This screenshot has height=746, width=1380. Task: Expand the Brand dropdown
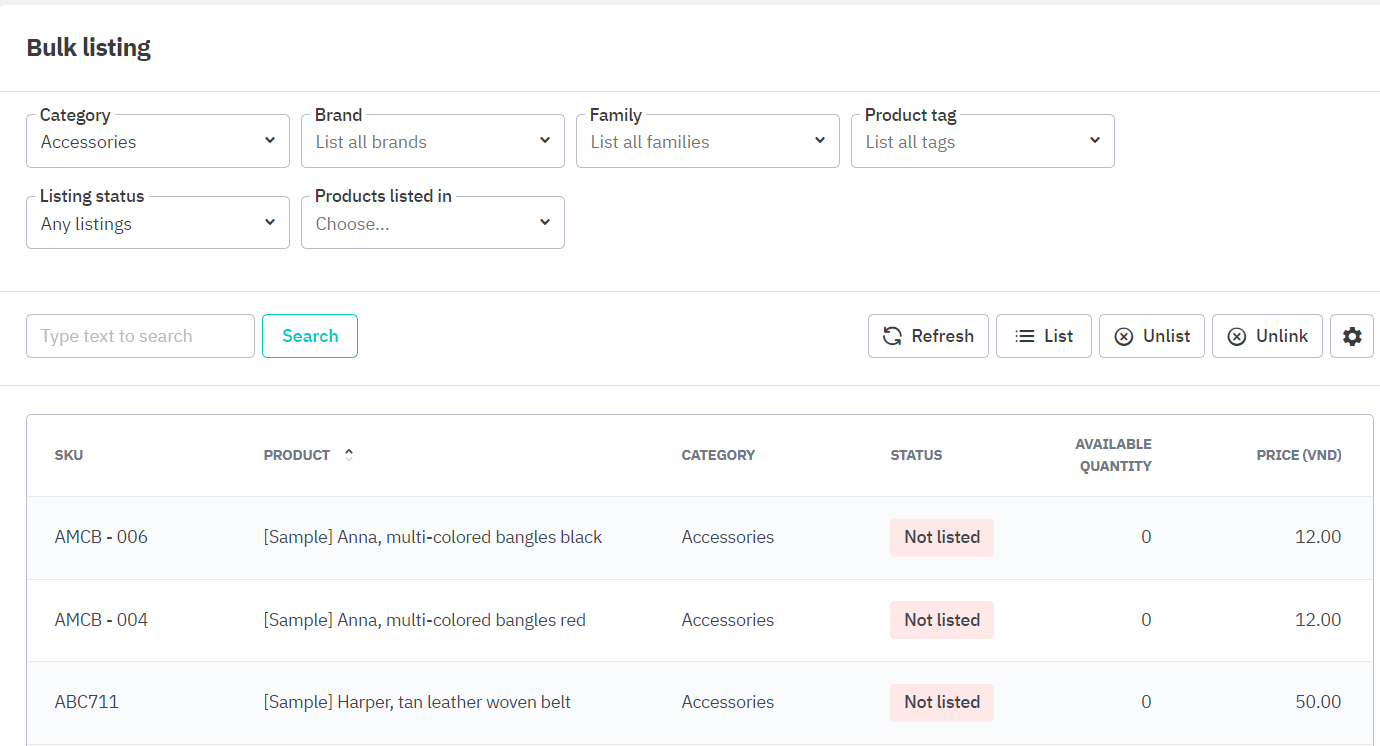433,142
